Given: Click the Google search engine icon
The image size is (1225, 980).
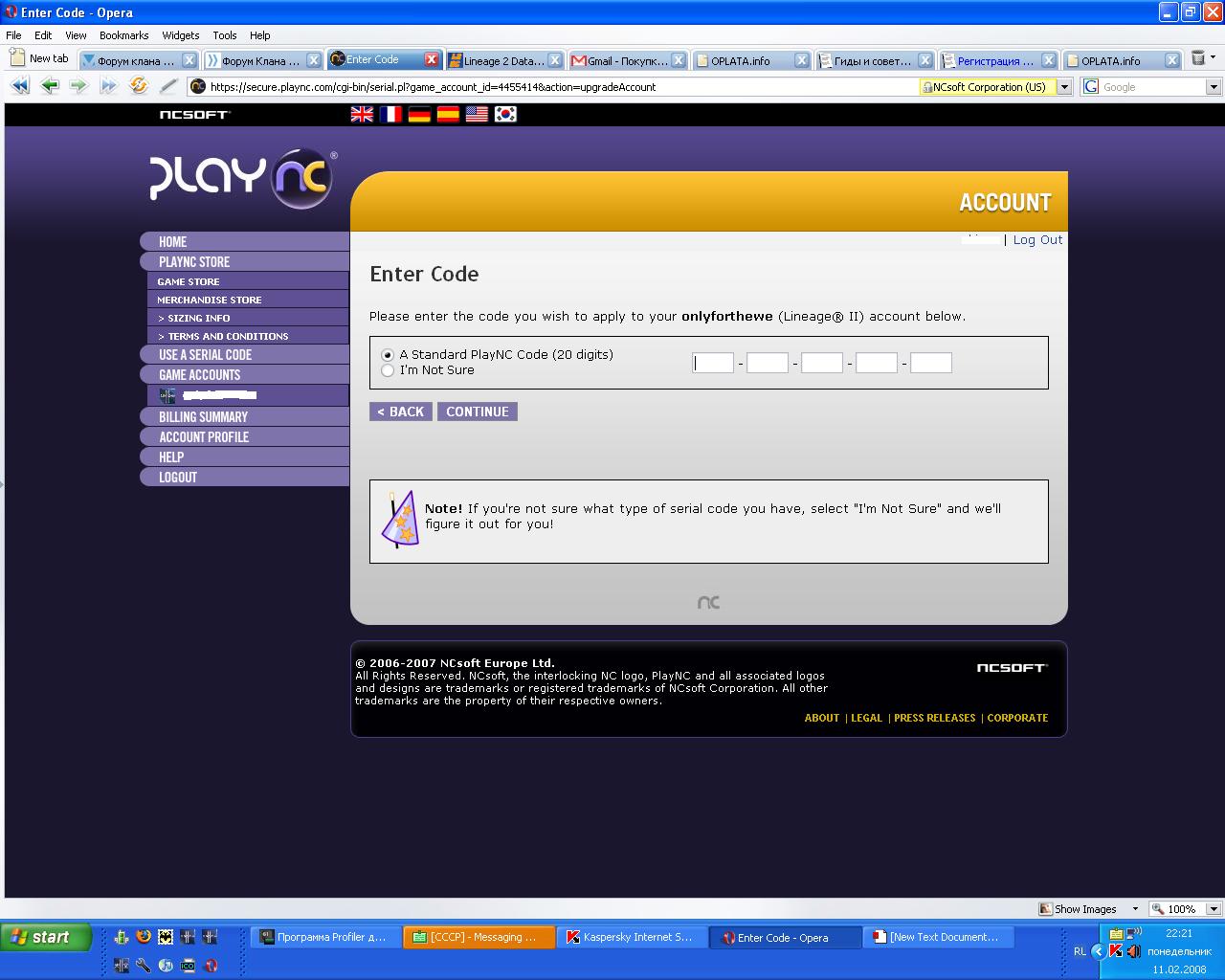Looking at the screenshot, I should tap(1091, 86).
